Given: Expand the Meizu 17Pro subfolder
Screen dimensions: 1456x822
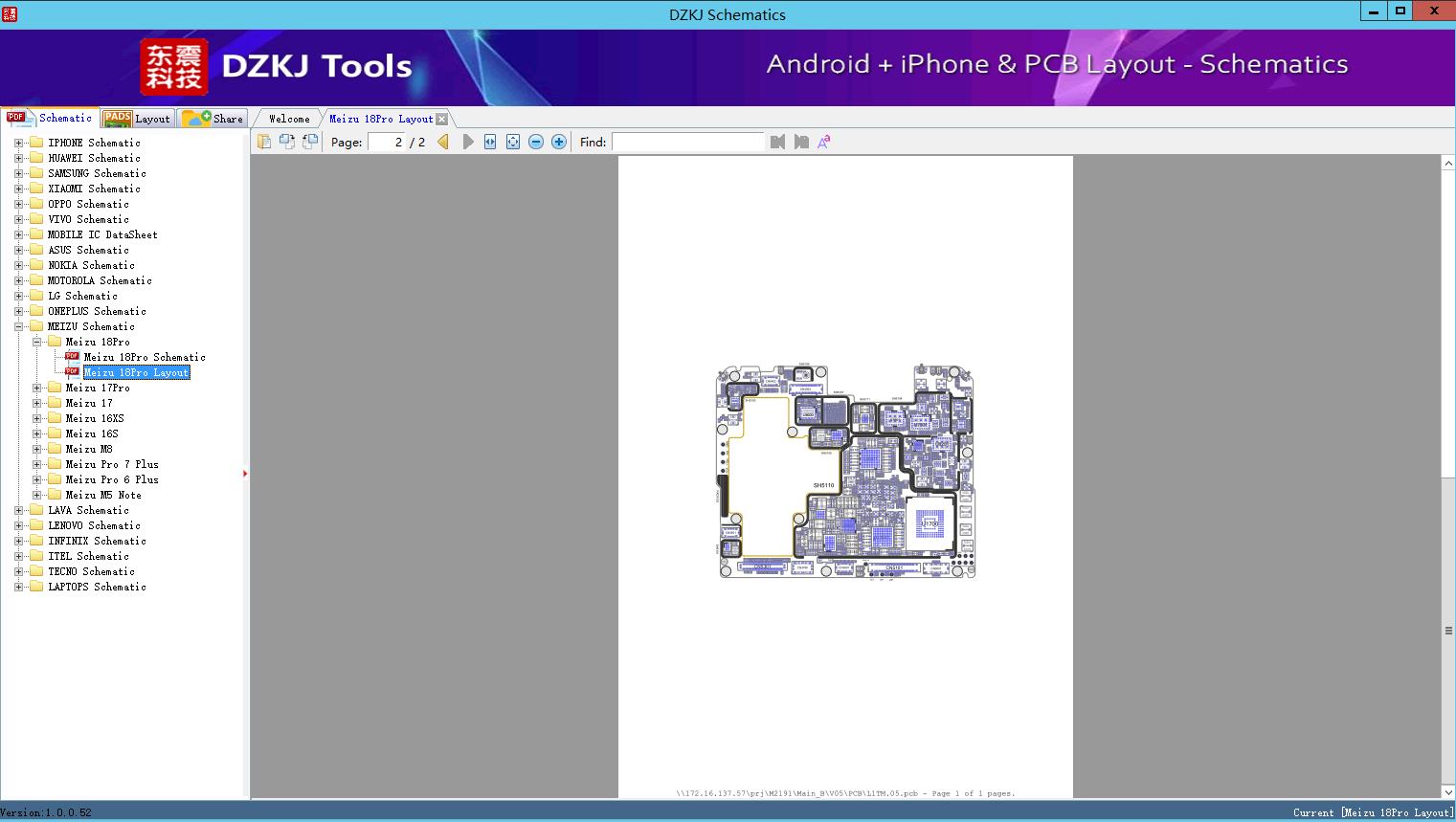Looking at the screenshot, I should [36, 388].
